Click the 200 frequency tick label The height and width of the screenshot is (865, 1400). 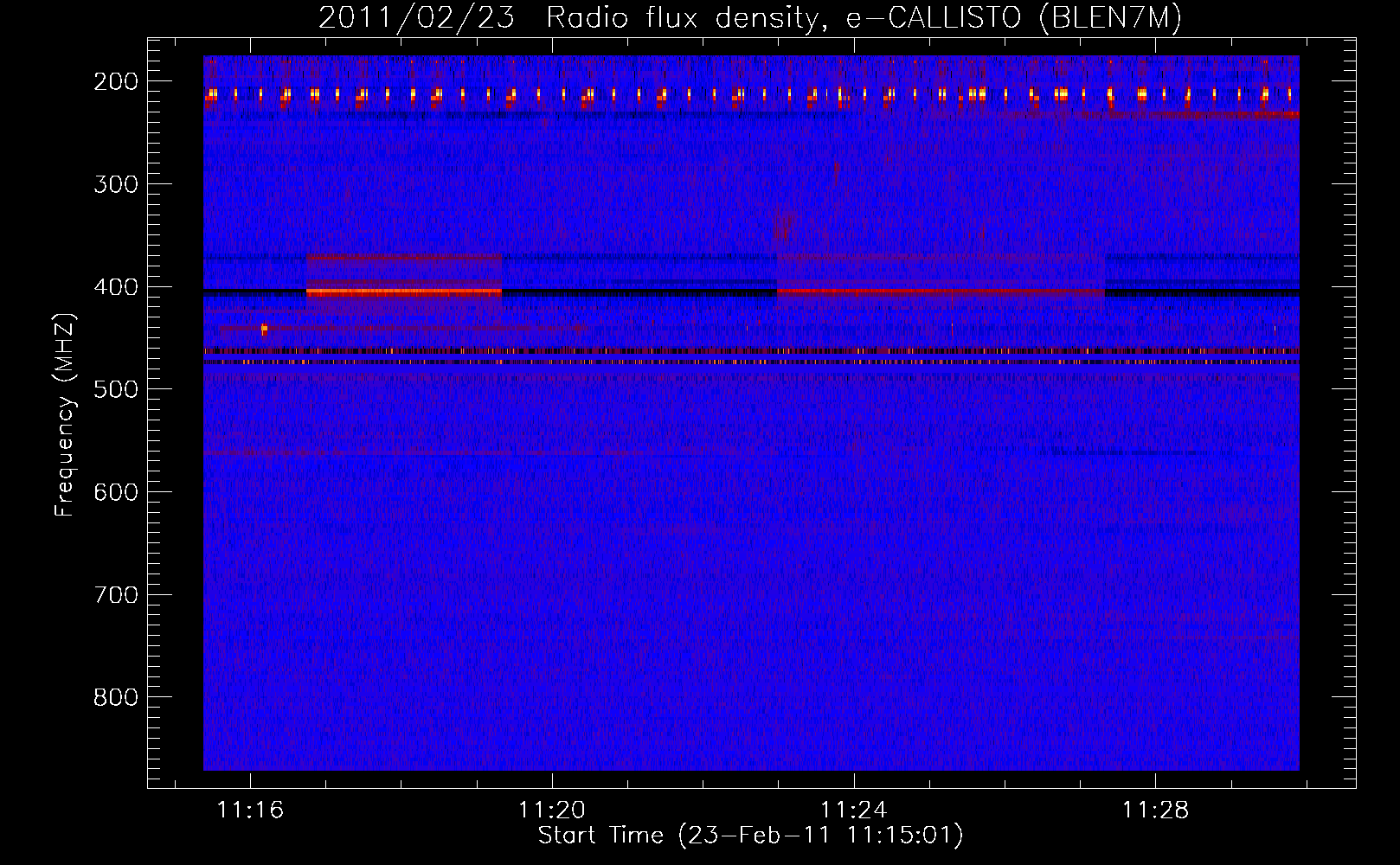pyautogui.click(x=116, y=81)
